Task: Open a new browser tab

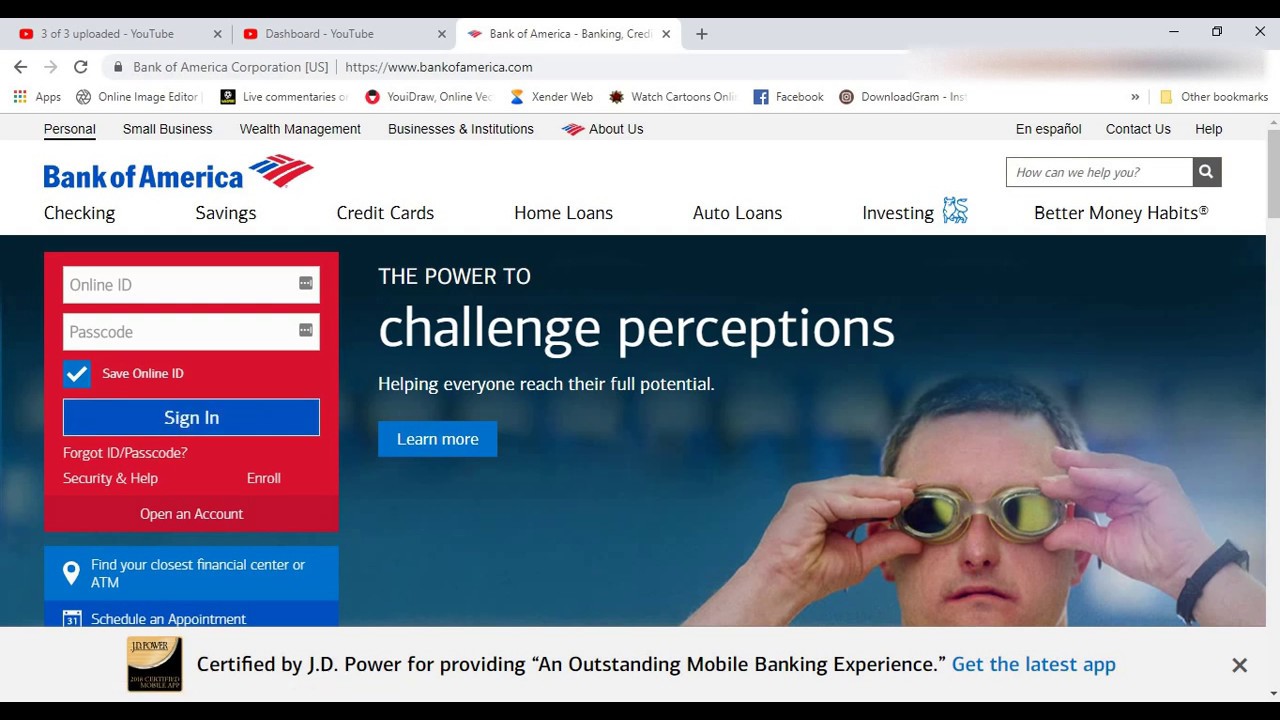Action: click(x=702, y=34)
